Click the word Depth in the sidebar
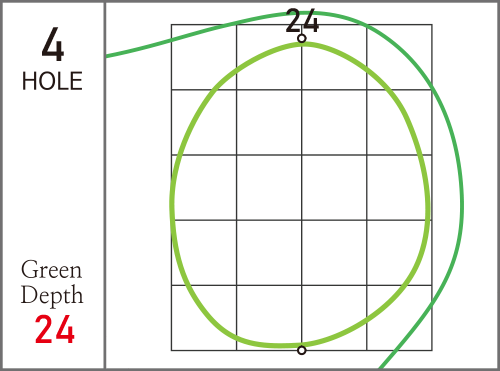 52,295
